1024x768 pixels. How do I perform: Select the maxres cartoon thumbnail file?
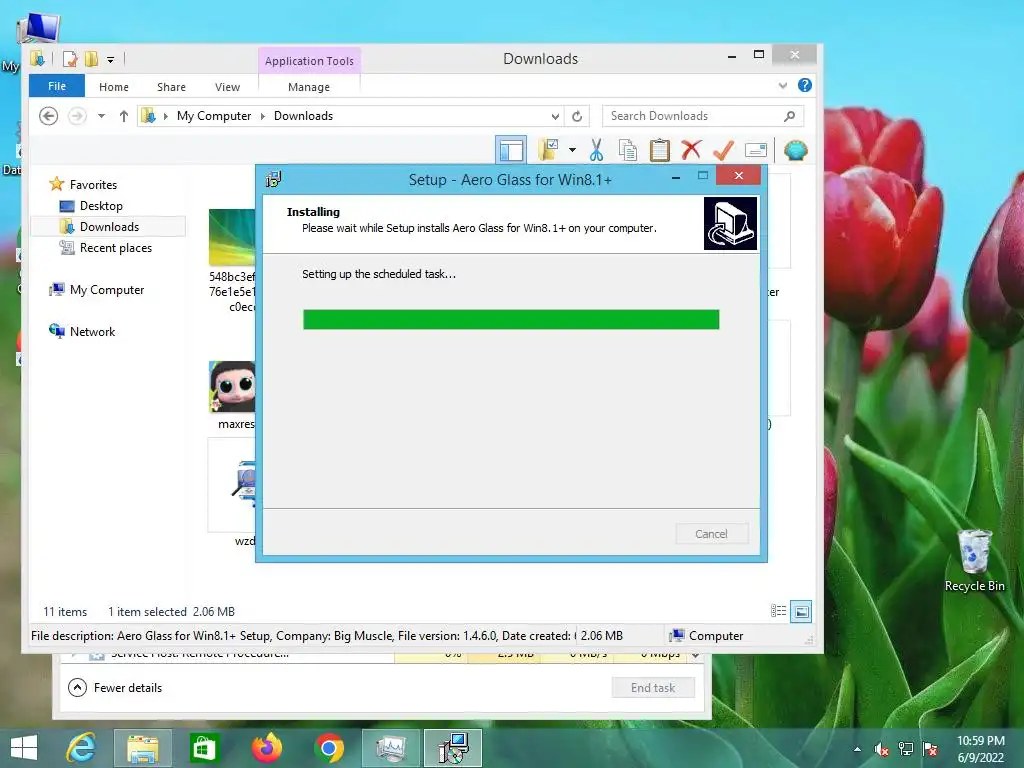(232, 387)
